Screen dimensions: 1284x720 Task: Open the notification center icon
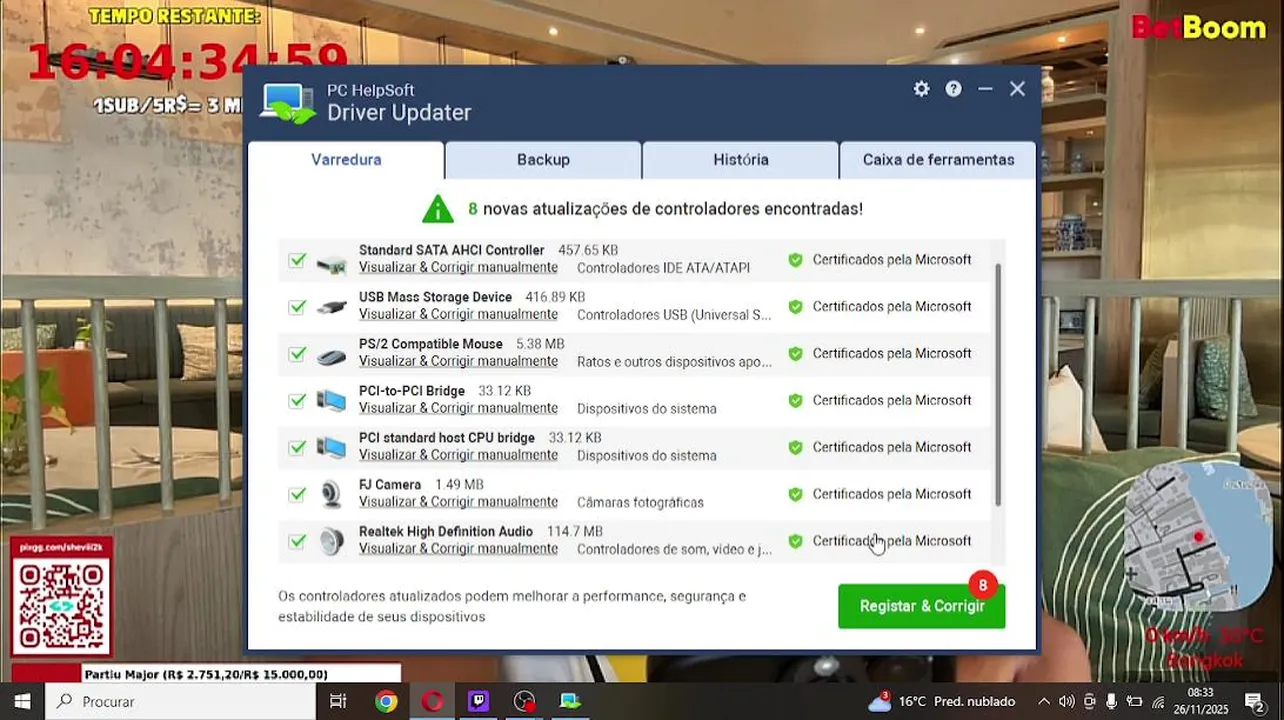pyautogui.click(x=1254, y=701)
